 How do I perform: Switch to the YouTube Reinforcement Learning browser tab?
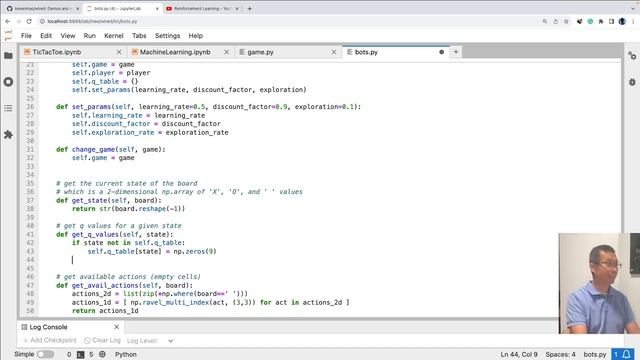click(202, 8)
